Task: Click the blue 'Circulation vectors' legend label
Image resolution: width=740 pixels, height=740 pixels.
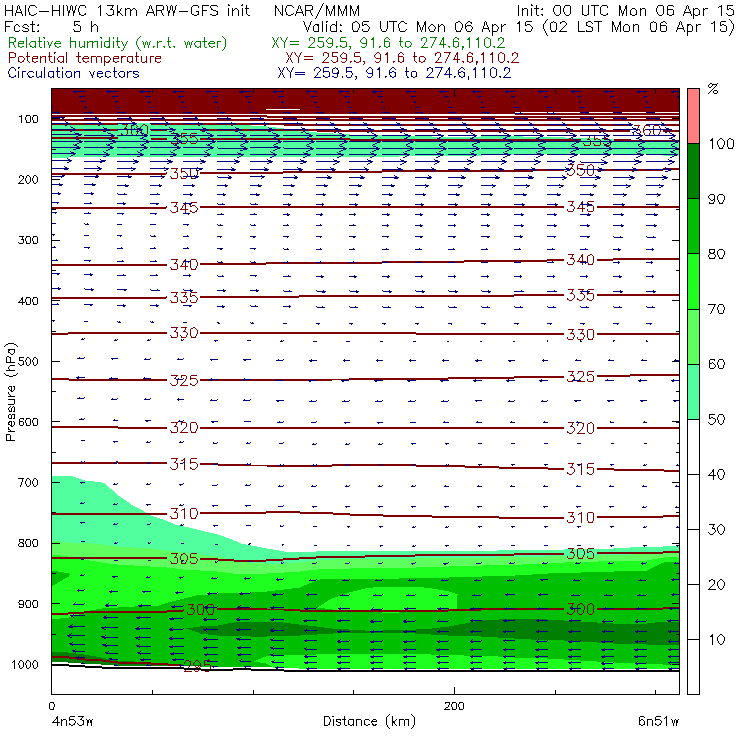Action: pos(73,73)
